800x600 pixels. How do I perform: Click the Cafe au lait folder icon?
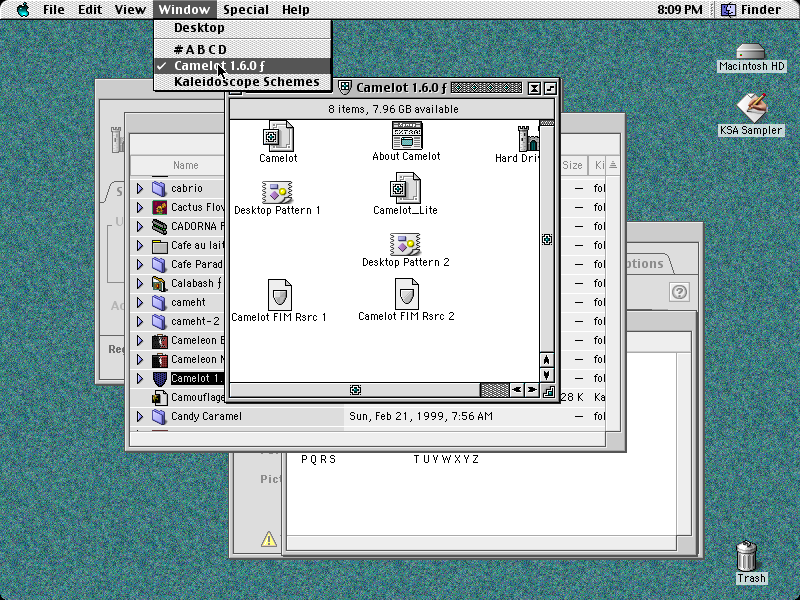pyautogui.click(x=159, y=245)
